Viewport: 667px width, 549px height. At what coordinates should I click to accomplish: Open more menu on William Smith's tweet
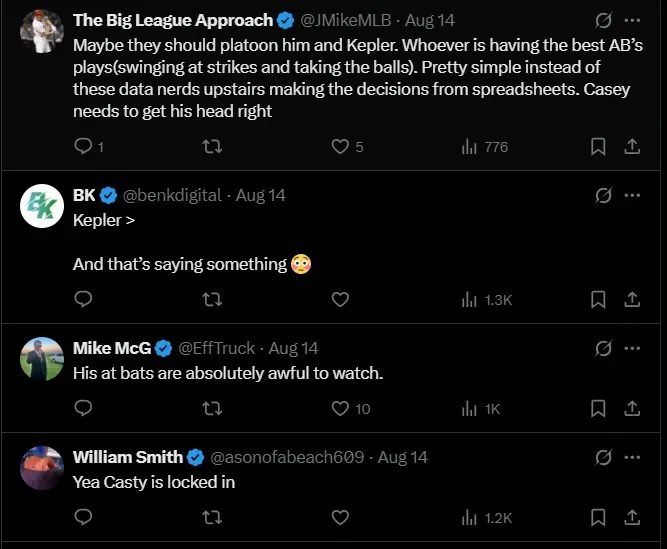tap(632, 457)
